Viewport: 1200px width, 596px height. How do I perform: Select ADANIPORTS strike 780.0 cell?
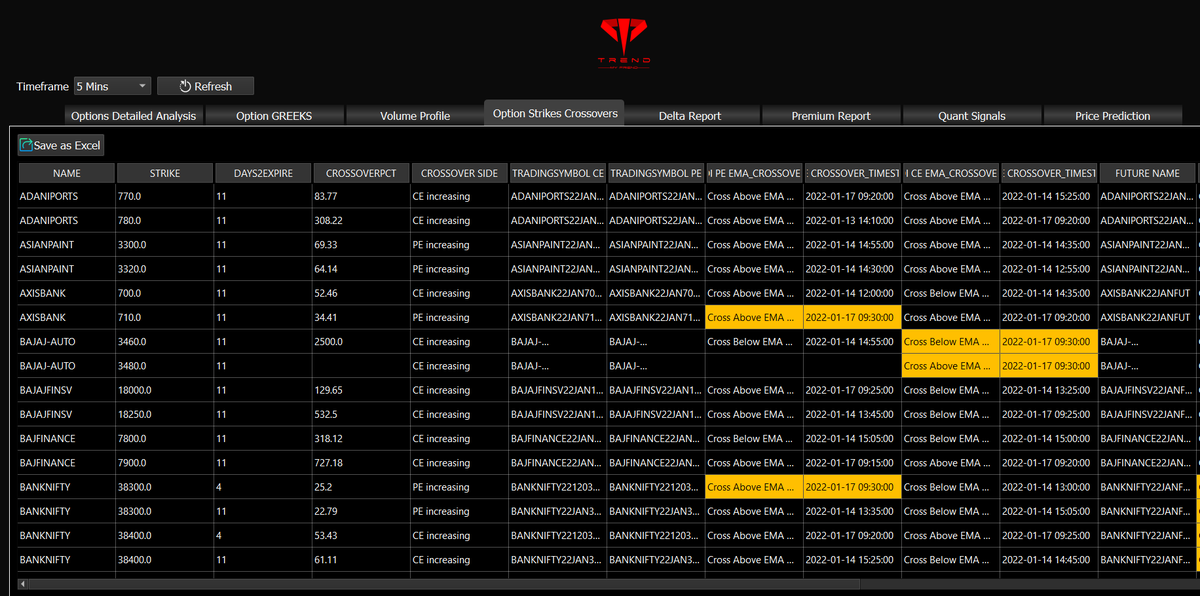pos(165,220)
